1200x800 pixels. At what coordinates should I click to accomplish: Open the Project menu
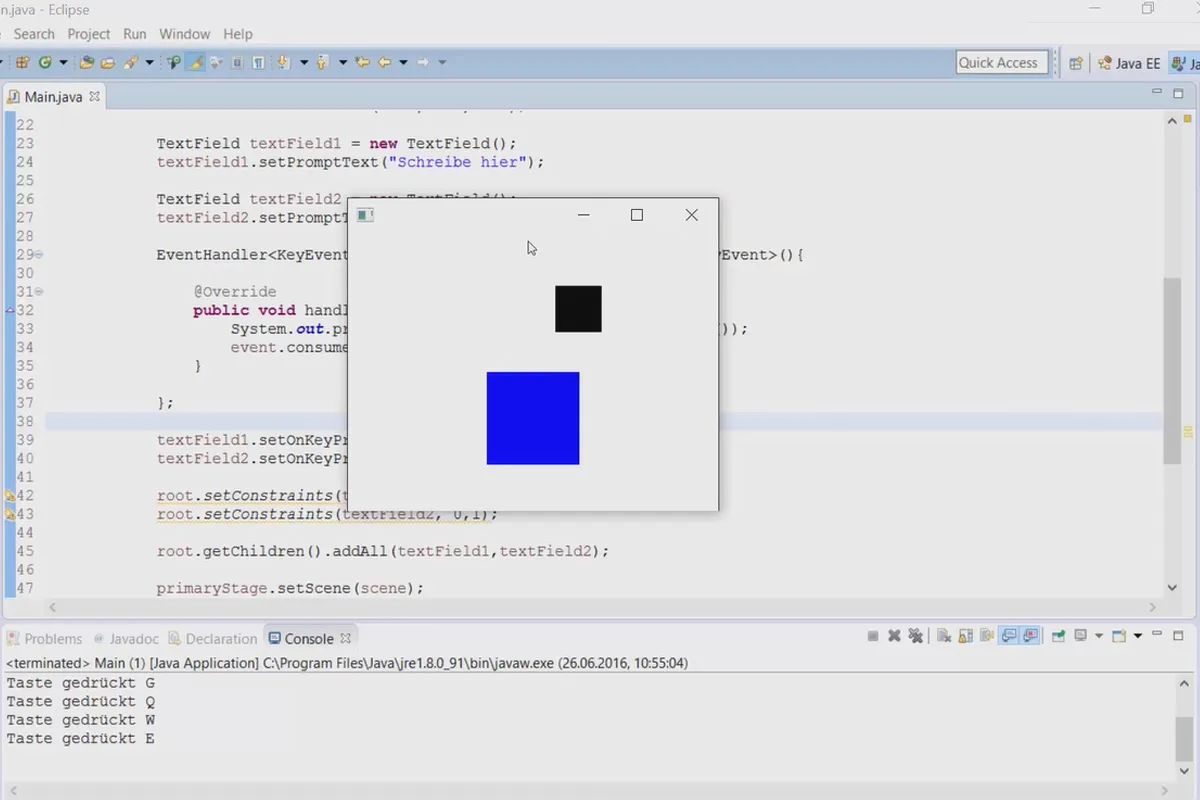(89, 34)
